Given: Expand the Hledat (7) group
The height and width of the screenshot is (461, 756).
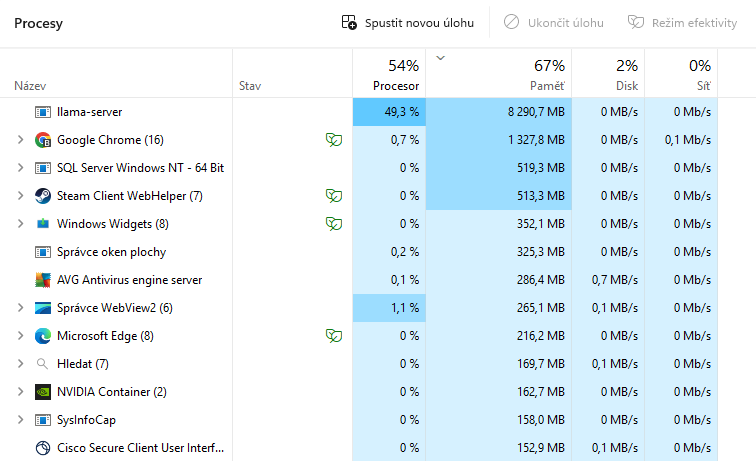Looking at the screenshot, I should point(20,364).
